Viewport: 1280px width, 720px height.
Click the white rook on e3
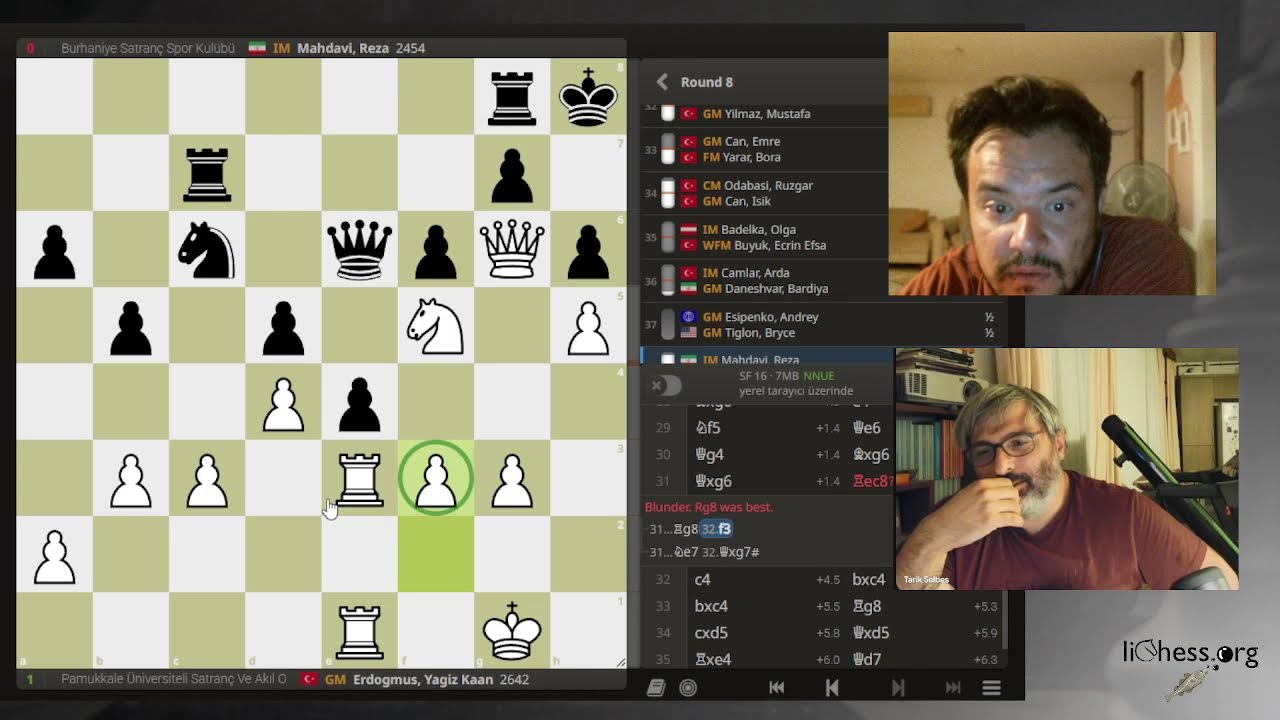(x=360, y=478)
